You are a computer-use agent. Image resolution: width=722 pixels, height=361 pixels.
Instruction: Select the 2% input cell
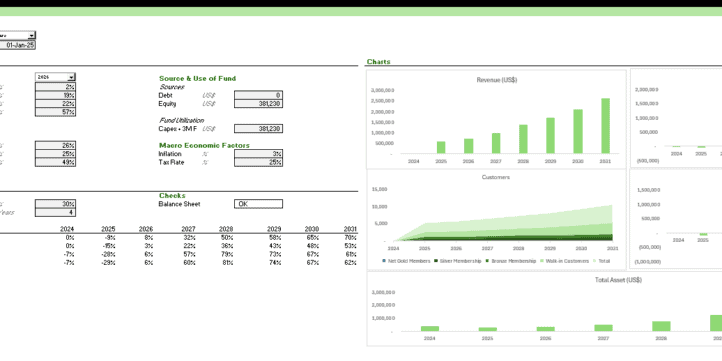(55, 87)
